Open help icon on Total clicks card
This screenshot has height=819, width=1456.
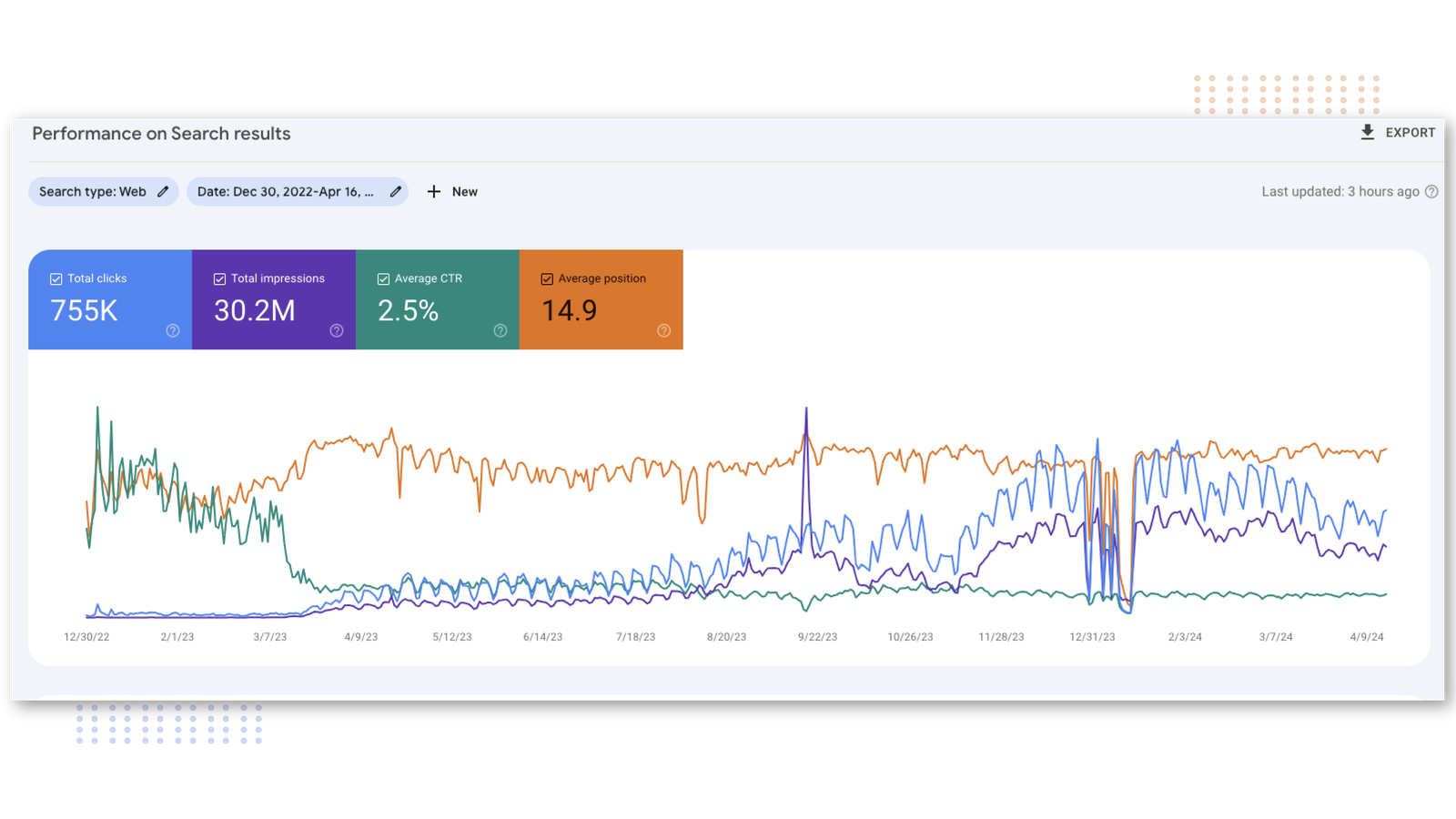173,330
